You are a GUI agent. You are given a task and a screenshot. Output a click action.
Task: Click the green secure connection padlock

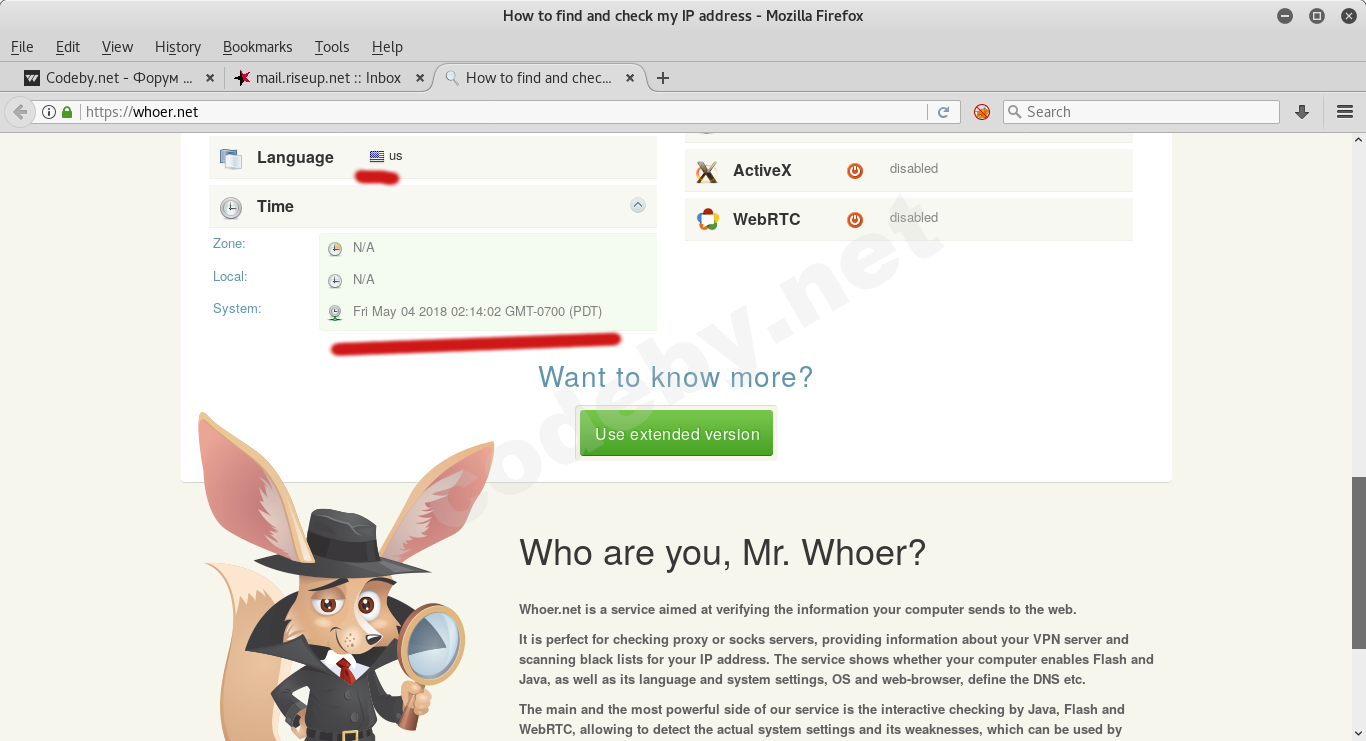[67, 112]
